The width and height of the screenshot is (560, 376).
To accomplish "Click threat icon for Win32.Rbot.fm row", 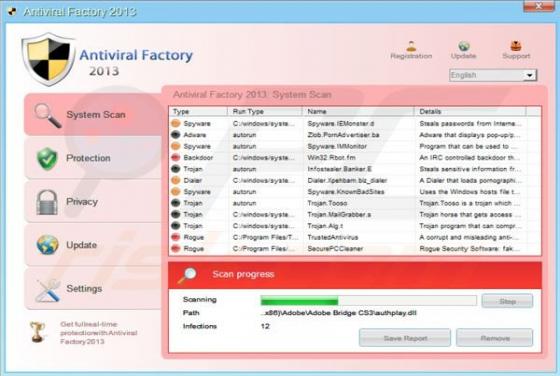I will pyautogui.click(x=175, y=157).
